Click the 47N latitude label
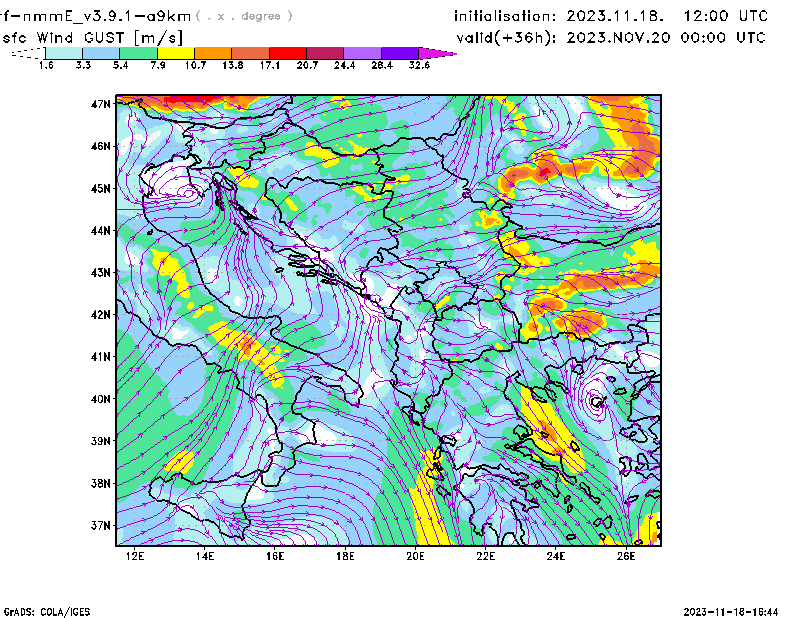The image size is (800, 618). [x=101, y=104]
